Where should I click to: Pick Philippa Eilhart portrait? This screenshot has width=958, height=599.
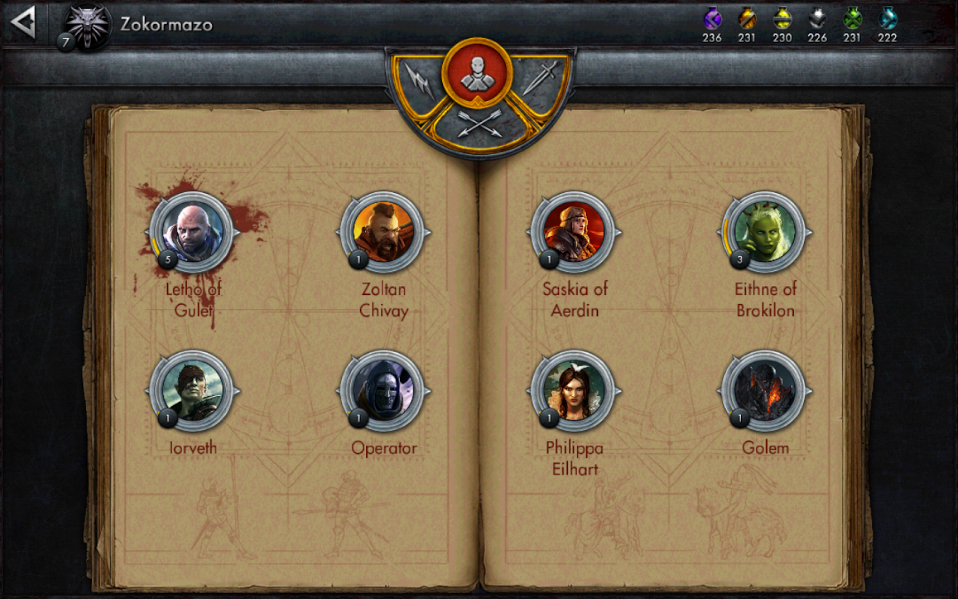(574, 391)
